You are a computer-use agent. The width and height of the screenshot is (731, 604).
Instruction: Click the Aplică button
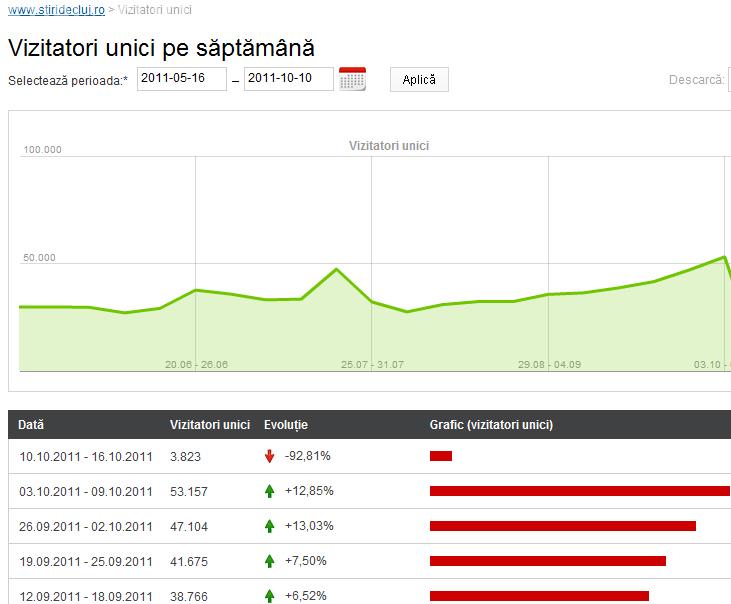click(x=419, y=80)
